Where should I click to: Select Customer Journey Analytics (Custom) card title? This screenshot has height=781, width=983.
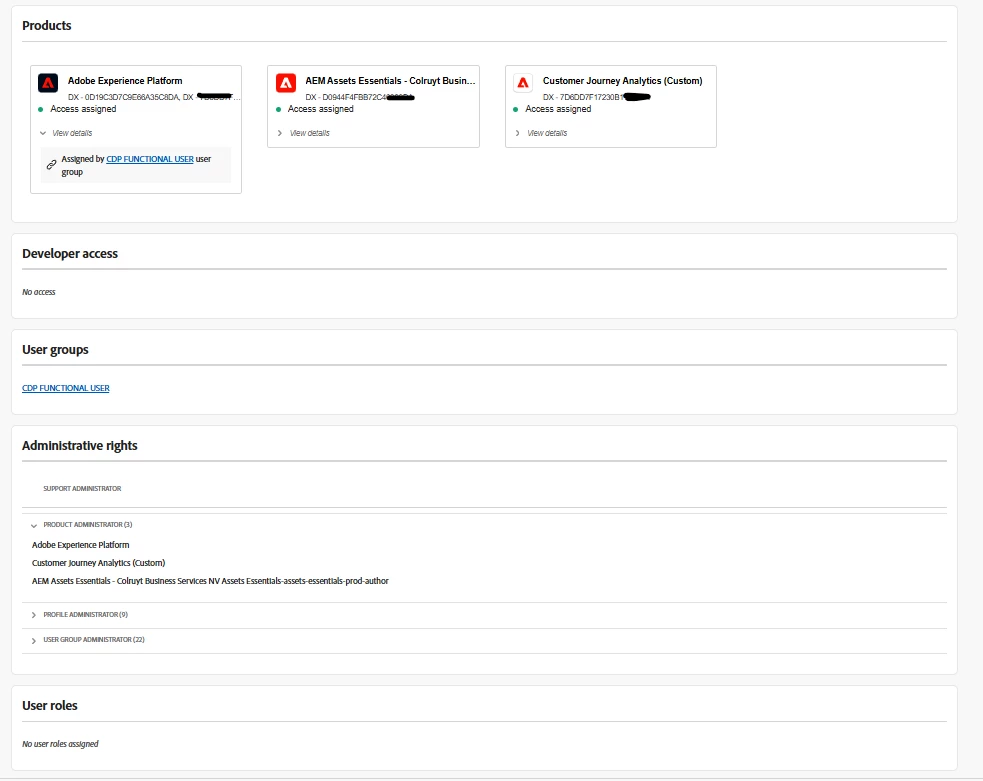(x=623, y=81)
